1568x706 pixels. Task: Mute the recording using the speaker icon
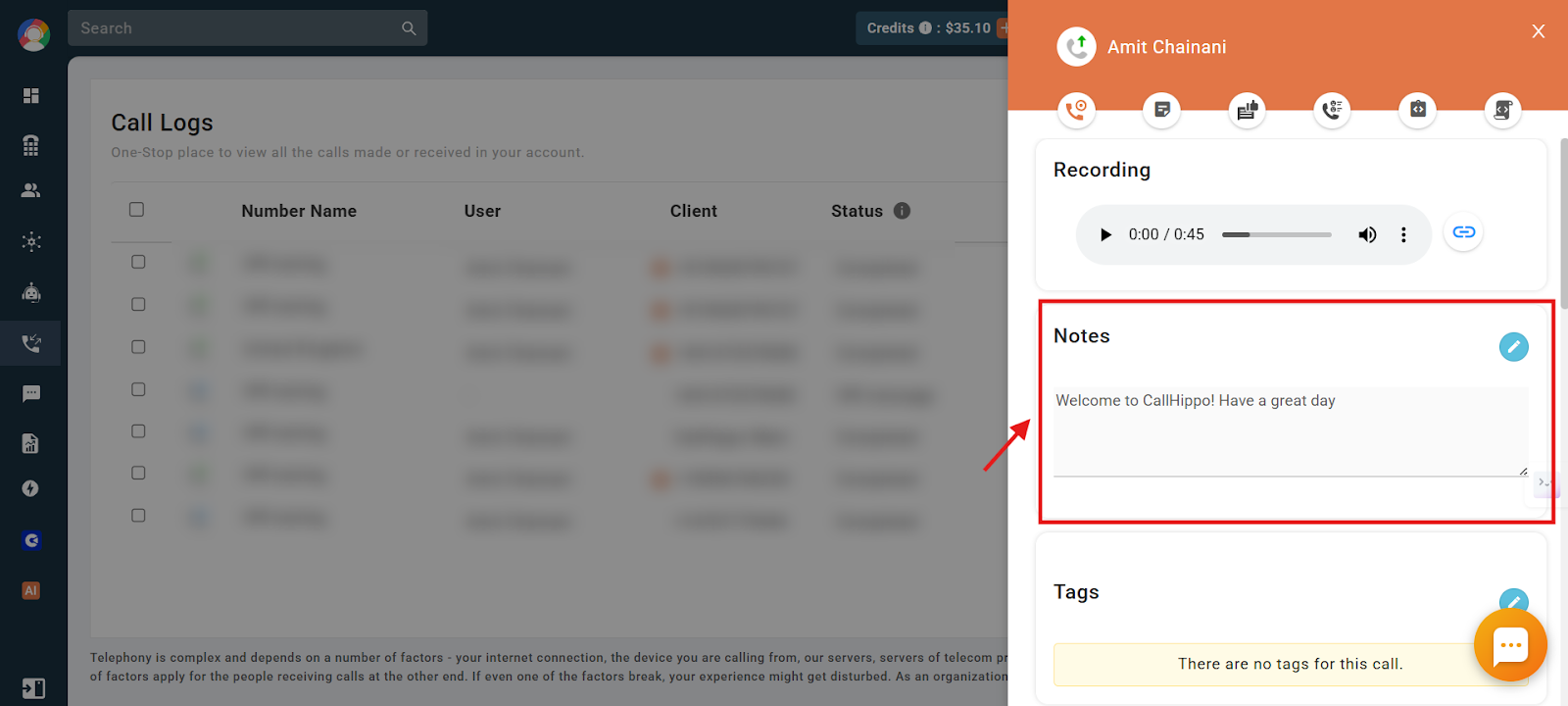click(1367, 234)
